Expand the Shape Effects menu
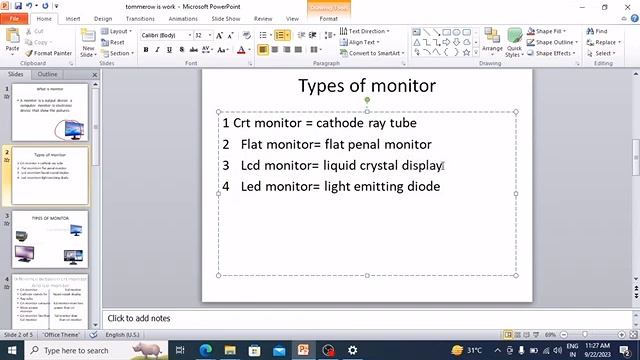640x360 pixels. click(551, 53)
